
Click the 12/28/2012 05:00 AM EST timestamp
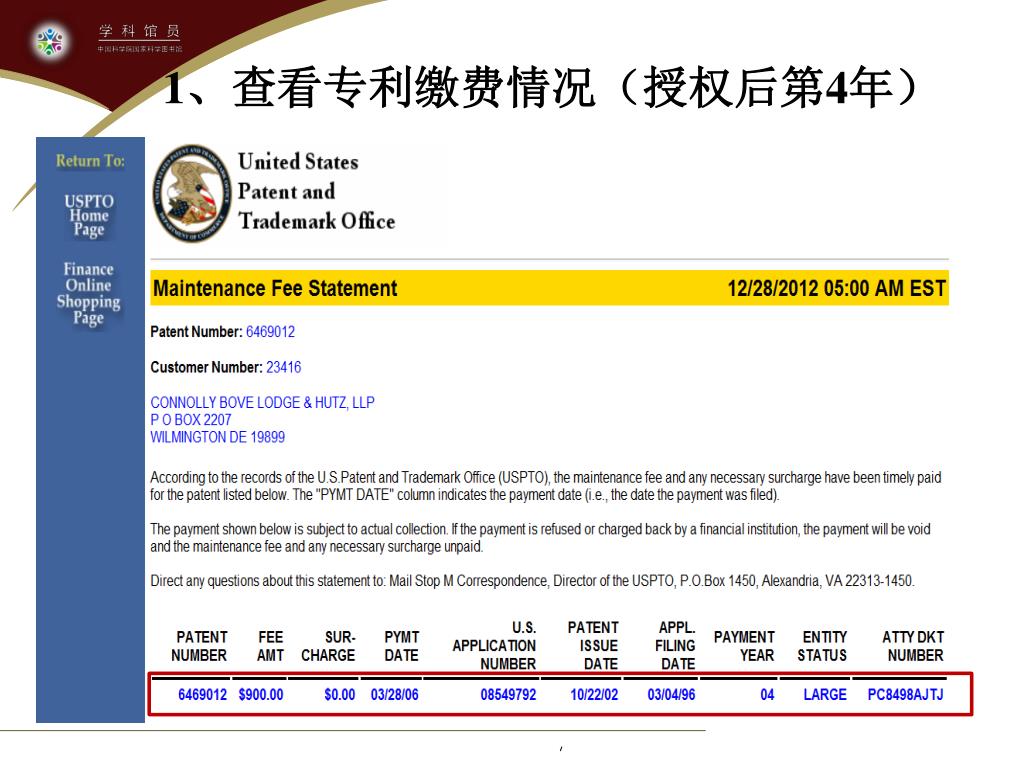coord(837,288)
